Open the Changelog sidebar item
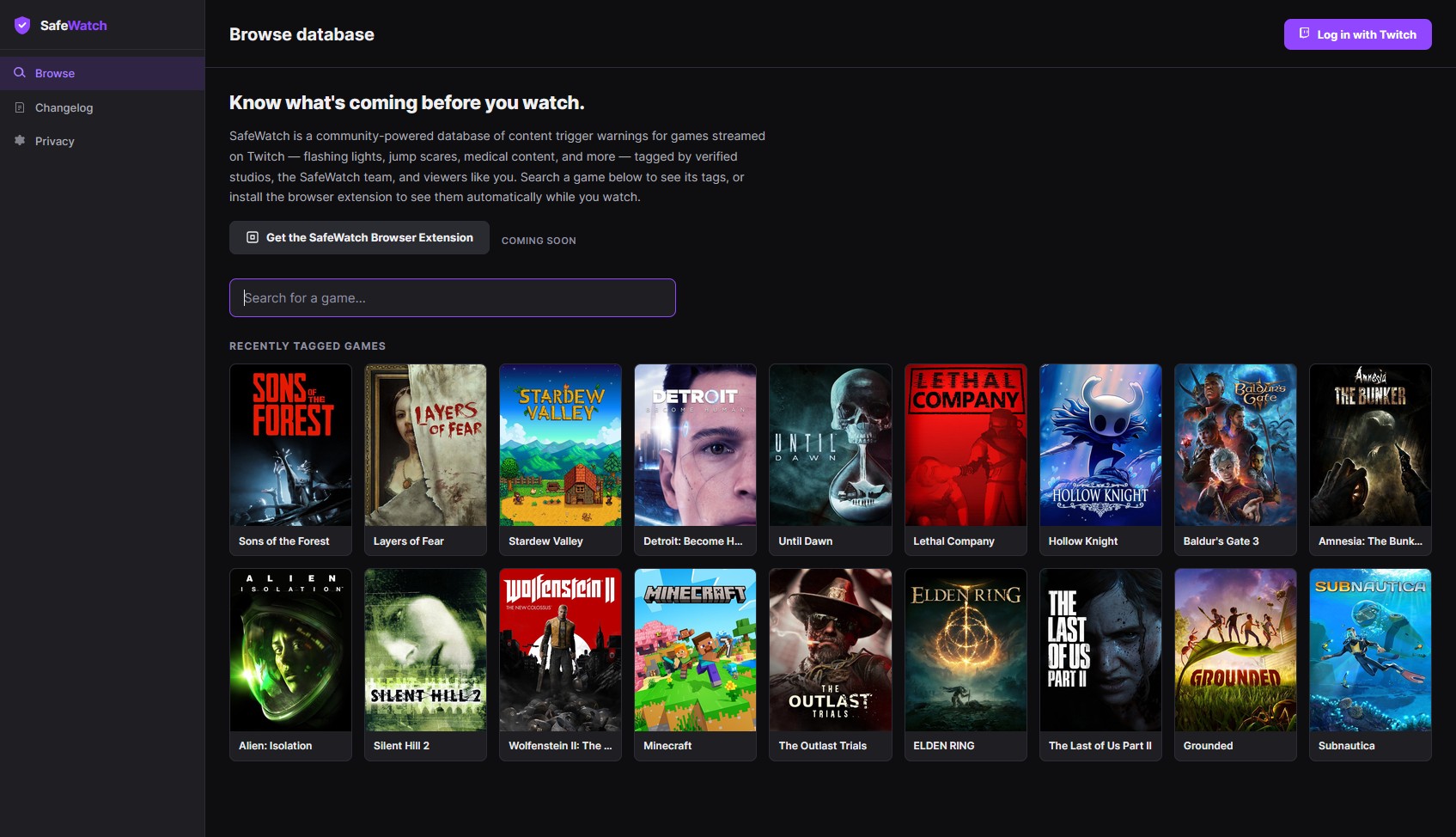Image resolution: width=1456 pixels, height=837 pixels. [x=102, y=107]
